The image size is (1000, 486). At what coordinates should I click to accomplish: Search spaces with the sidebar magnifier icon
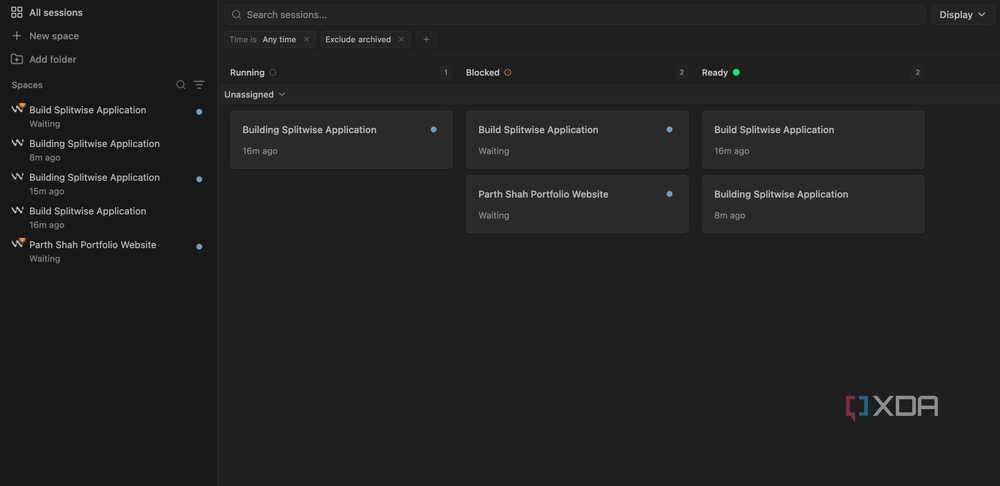click(x=181, y=85)
